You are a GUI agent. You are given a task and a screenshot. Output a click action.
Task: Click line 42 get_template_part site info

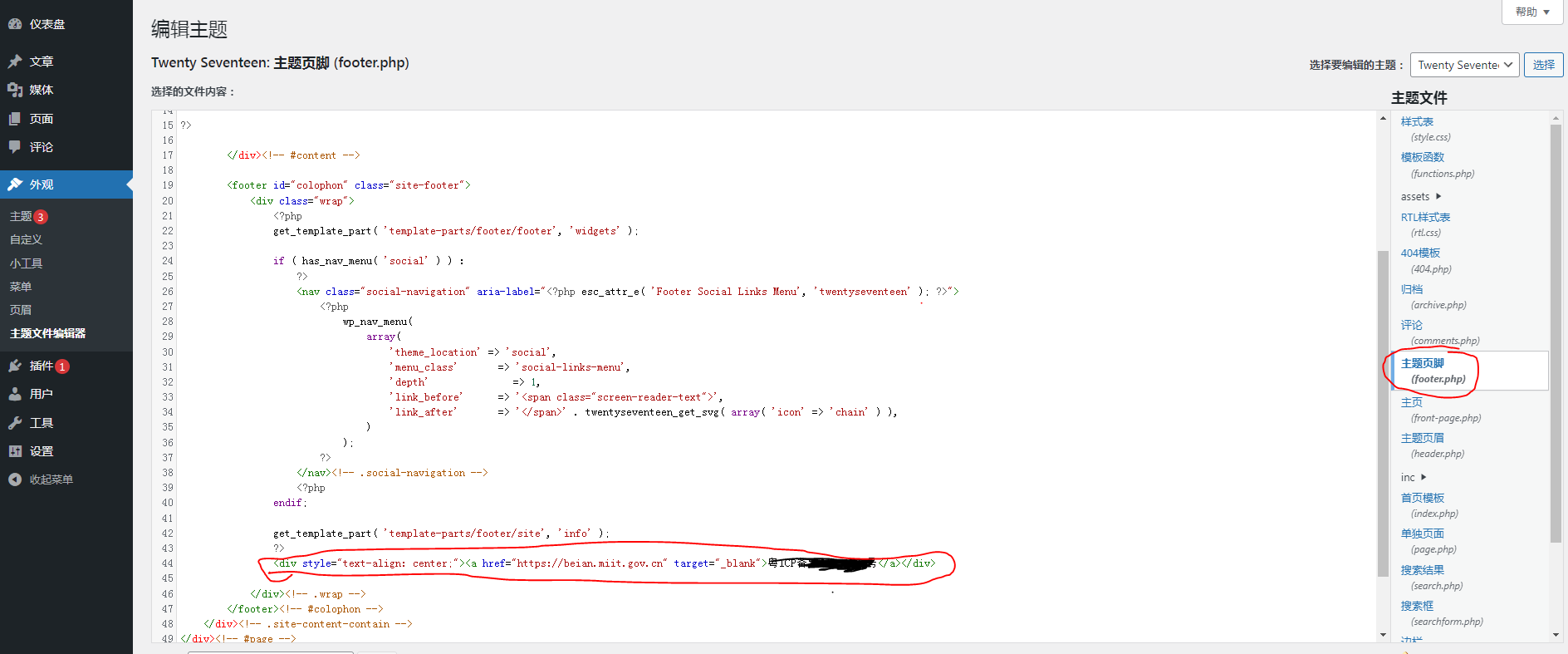(441, 534)
